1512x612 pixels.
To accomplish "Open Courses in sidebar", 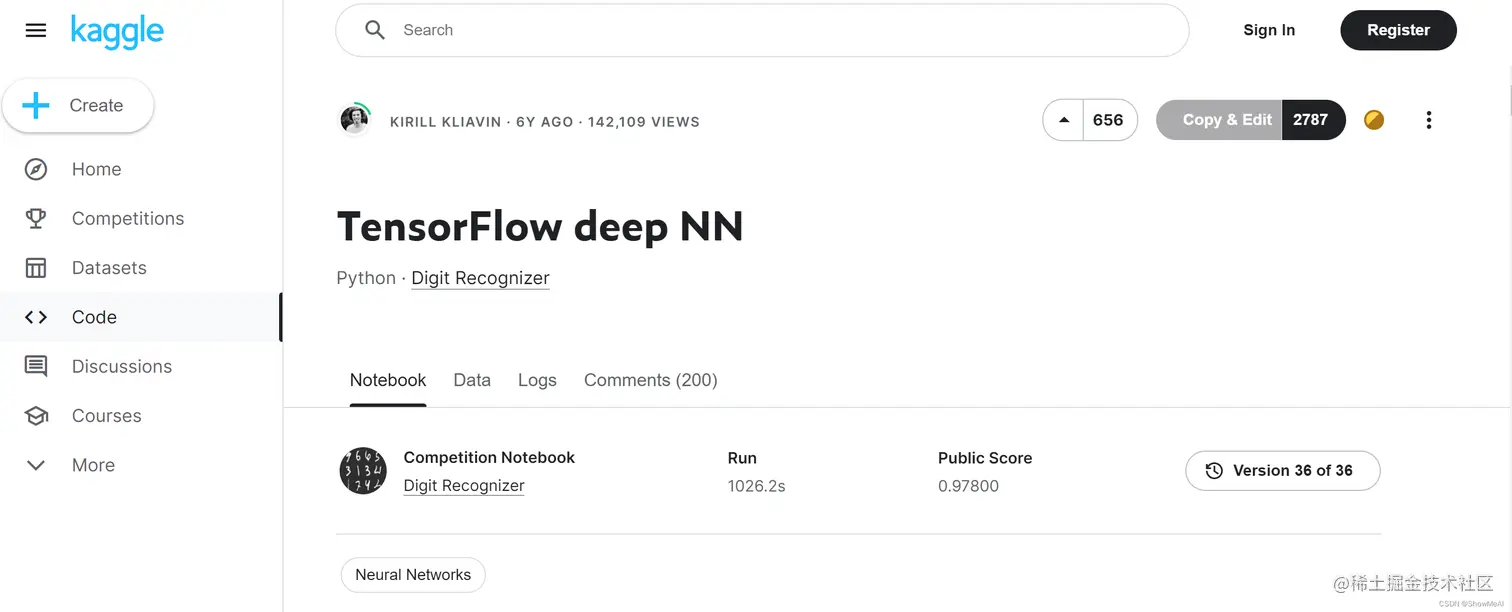I will [x=107, y=416].
